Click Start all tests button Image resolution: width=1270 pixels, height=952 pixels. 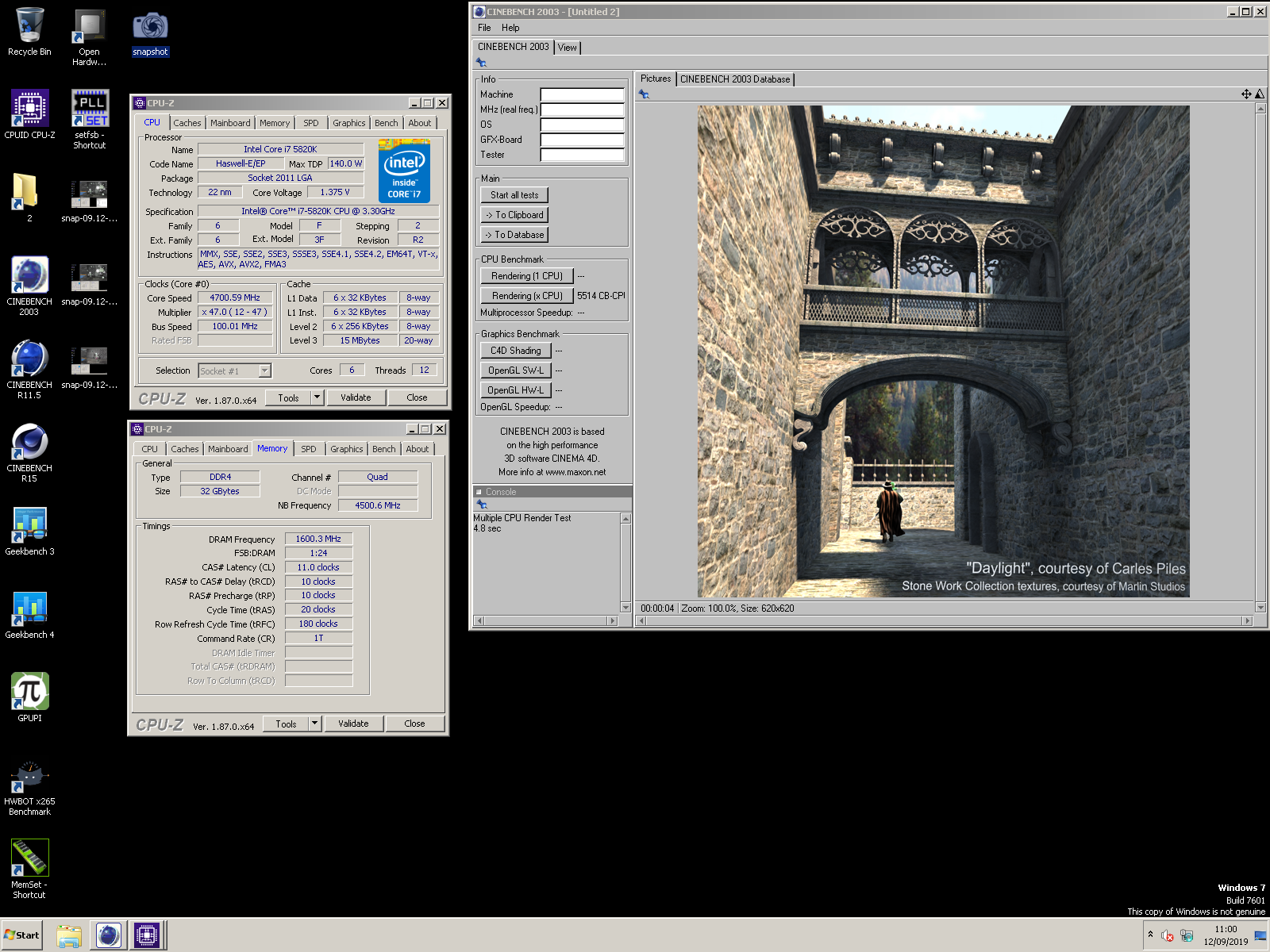(514, 195)
